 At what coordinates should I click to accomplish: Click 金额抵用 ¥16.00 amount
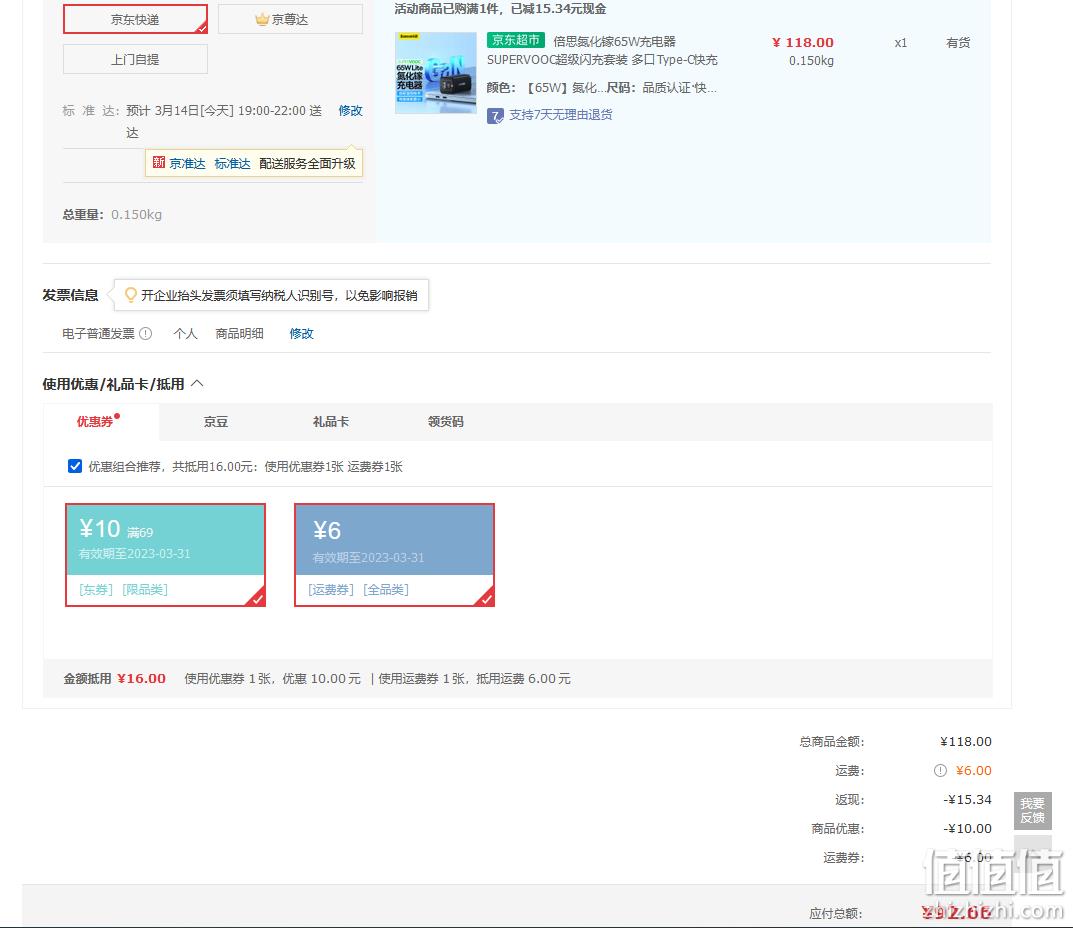click(141, 678)
